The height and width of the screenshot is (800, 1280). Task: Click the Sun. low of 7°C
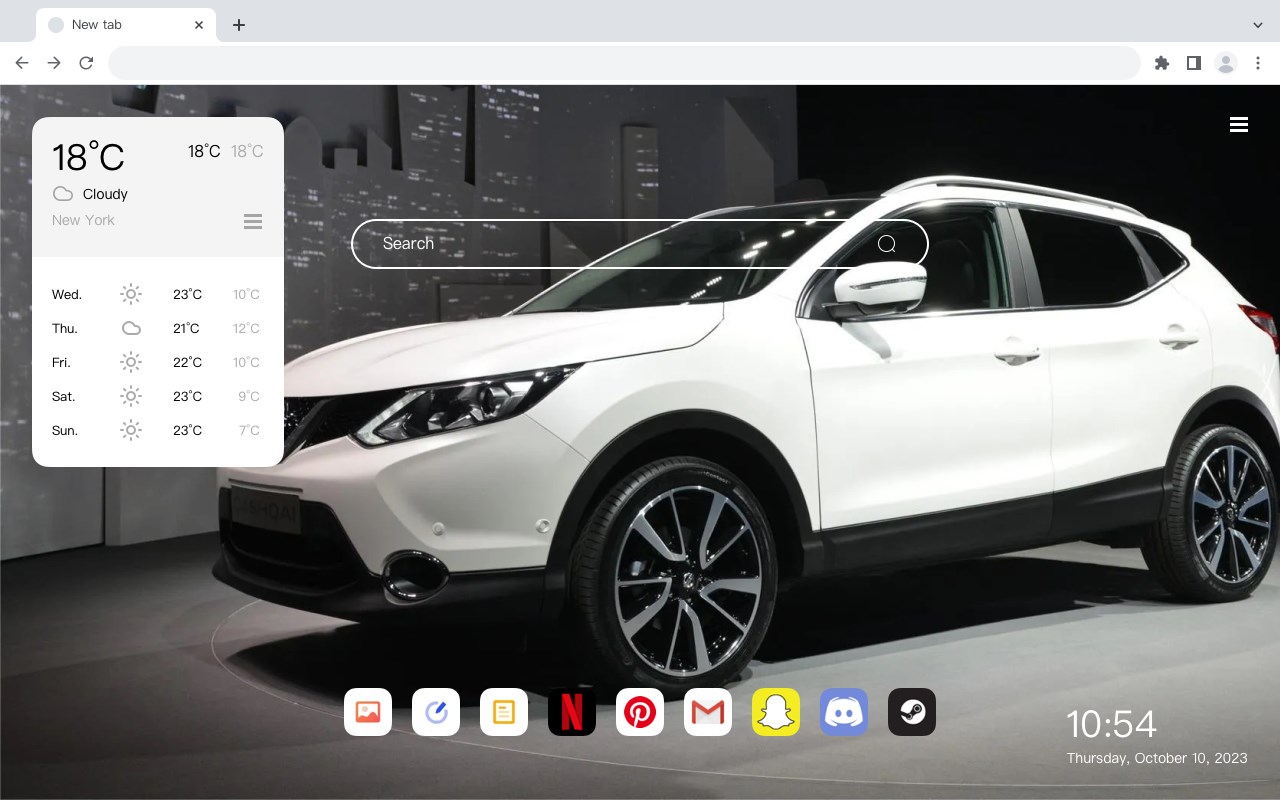click(249, 430)
